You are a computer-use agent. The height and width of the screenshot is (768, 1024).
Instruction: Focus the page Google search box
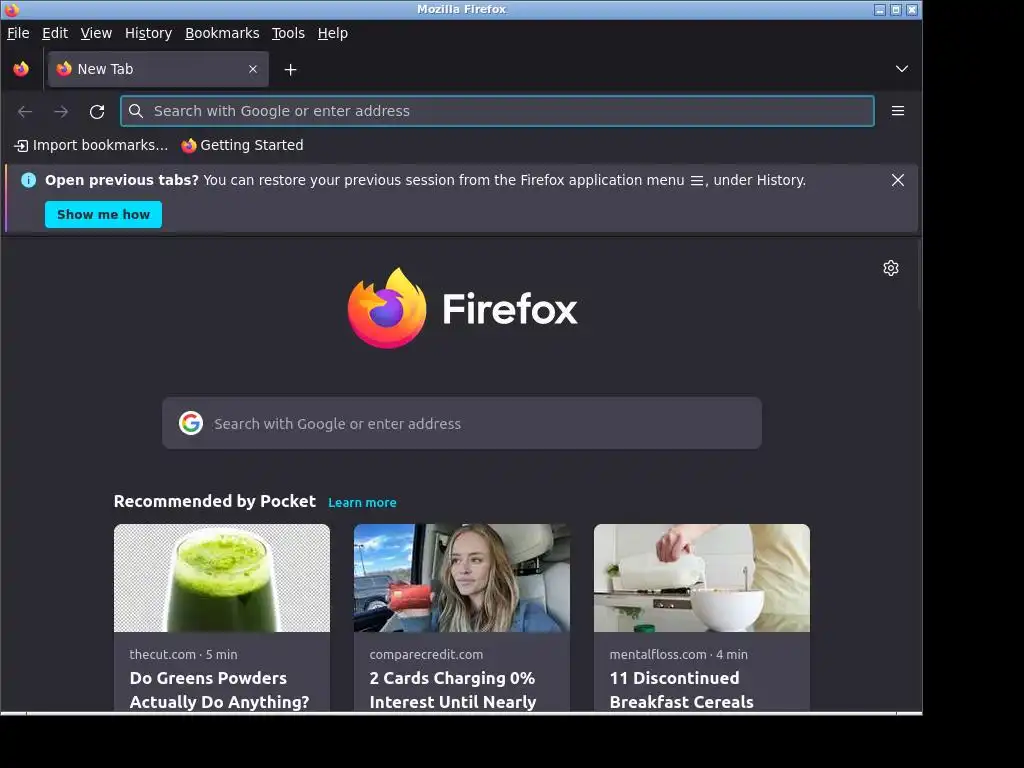point(462,423)
